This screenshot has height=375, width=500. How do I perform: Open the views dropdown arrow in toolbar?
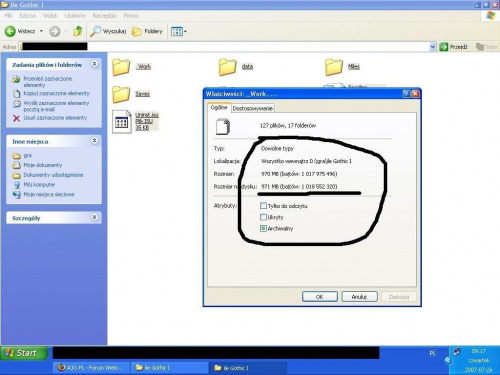pyautogui.click(x=185, y=32)
